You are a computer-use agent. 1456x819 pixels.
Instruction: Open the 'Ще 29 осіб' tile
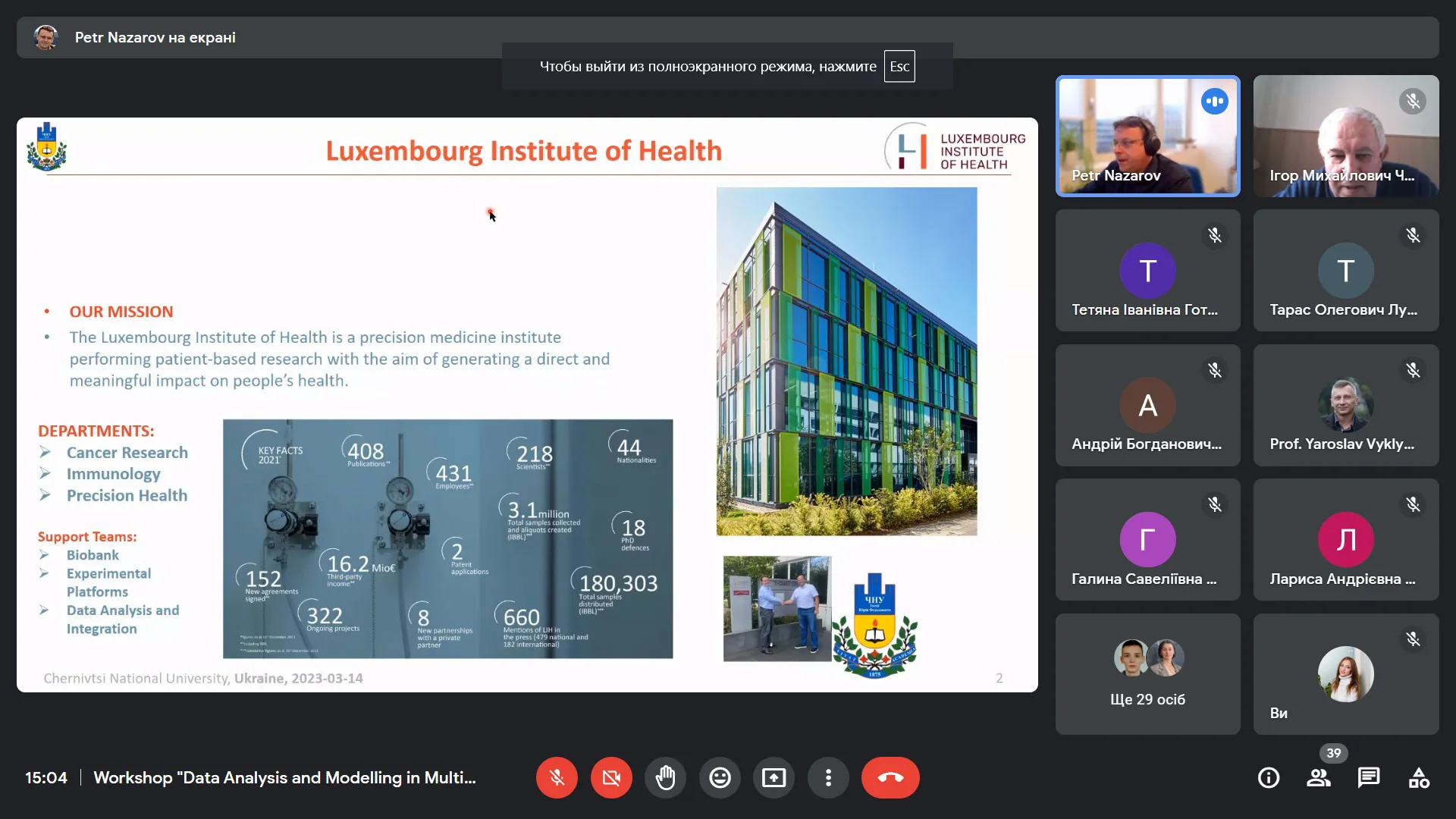(1147, 674)
